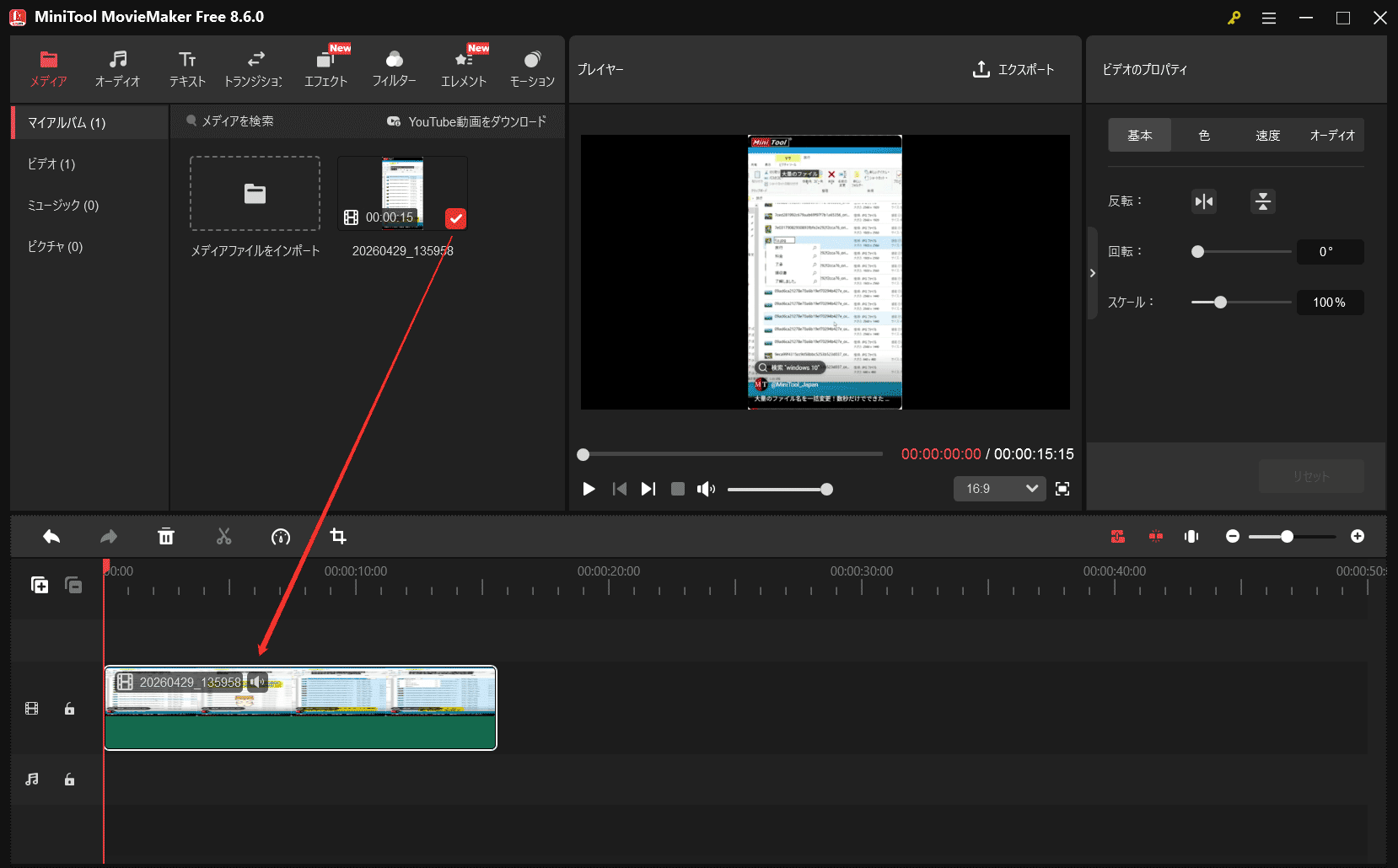Click the gold key activation icon
The height and width of the screenshot is (868, 1398).
[1234, 18]
